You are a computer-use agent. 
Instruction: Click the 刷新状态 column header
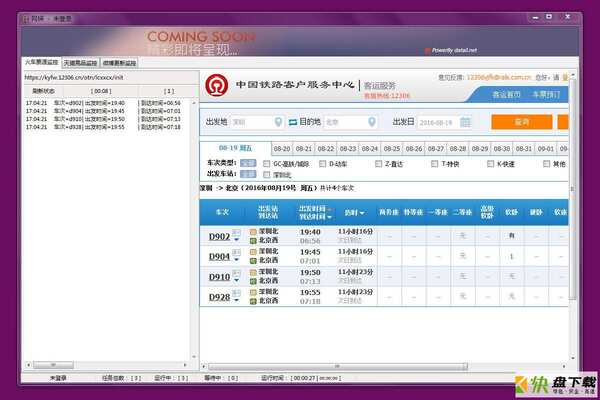pyautogui.click(x=43, y=91)
